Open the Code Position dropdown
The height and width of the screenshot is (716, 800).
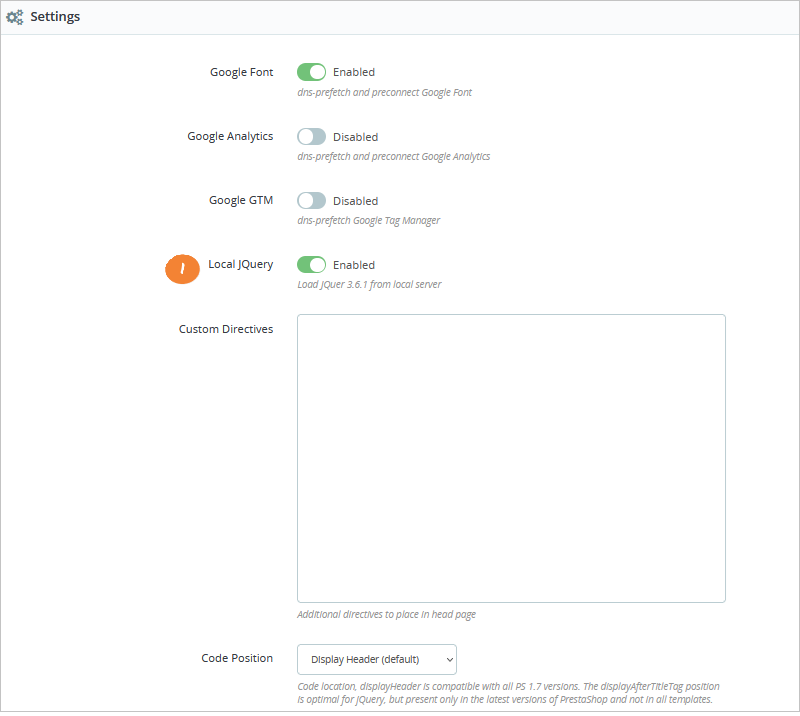(x=377, y=659)
